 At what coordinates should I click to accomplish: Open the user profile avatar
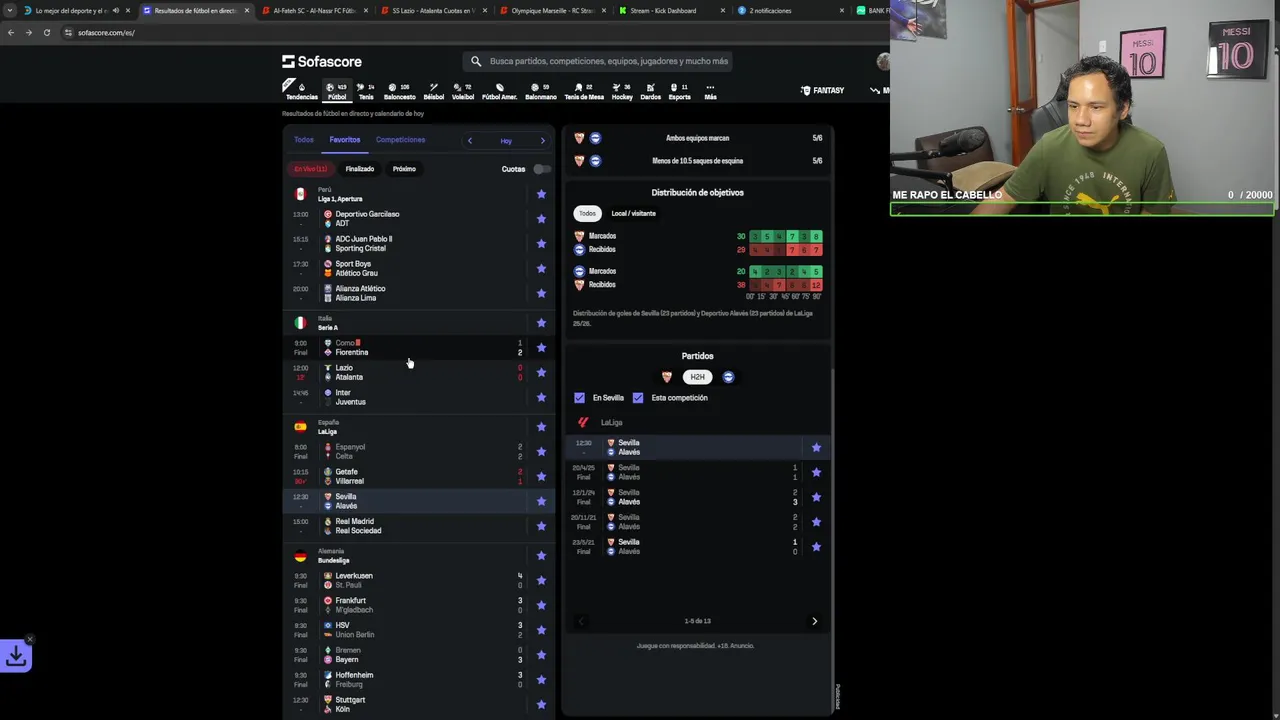(883, 61)
